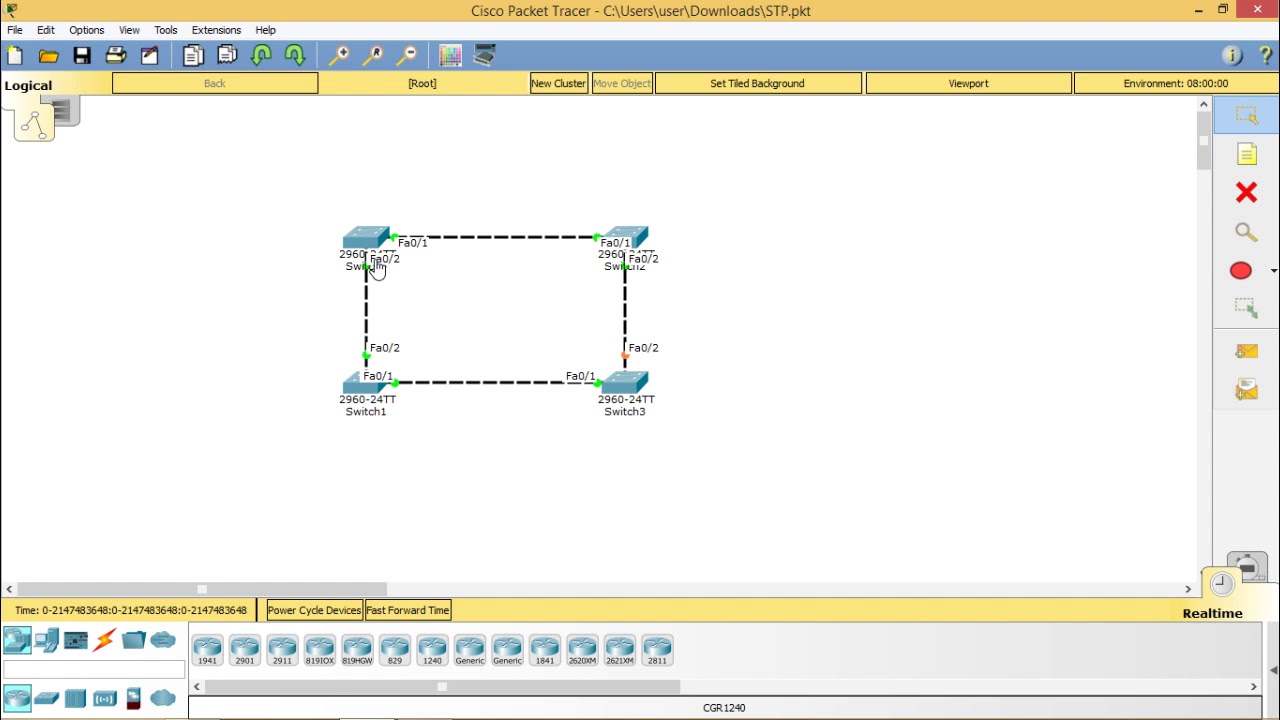
Task: Choose the Wireless Devices subcategory
Action: 104,698
